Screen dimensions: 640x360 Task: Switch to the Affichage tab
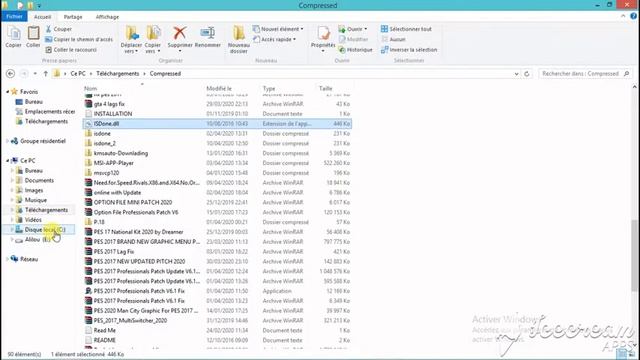[x=107, y=17]
